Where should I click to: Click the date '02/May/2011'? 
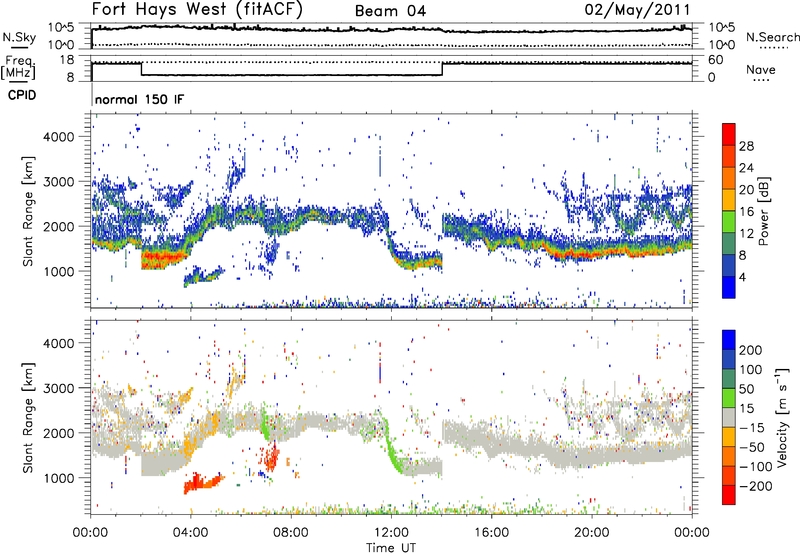point(637,9)
